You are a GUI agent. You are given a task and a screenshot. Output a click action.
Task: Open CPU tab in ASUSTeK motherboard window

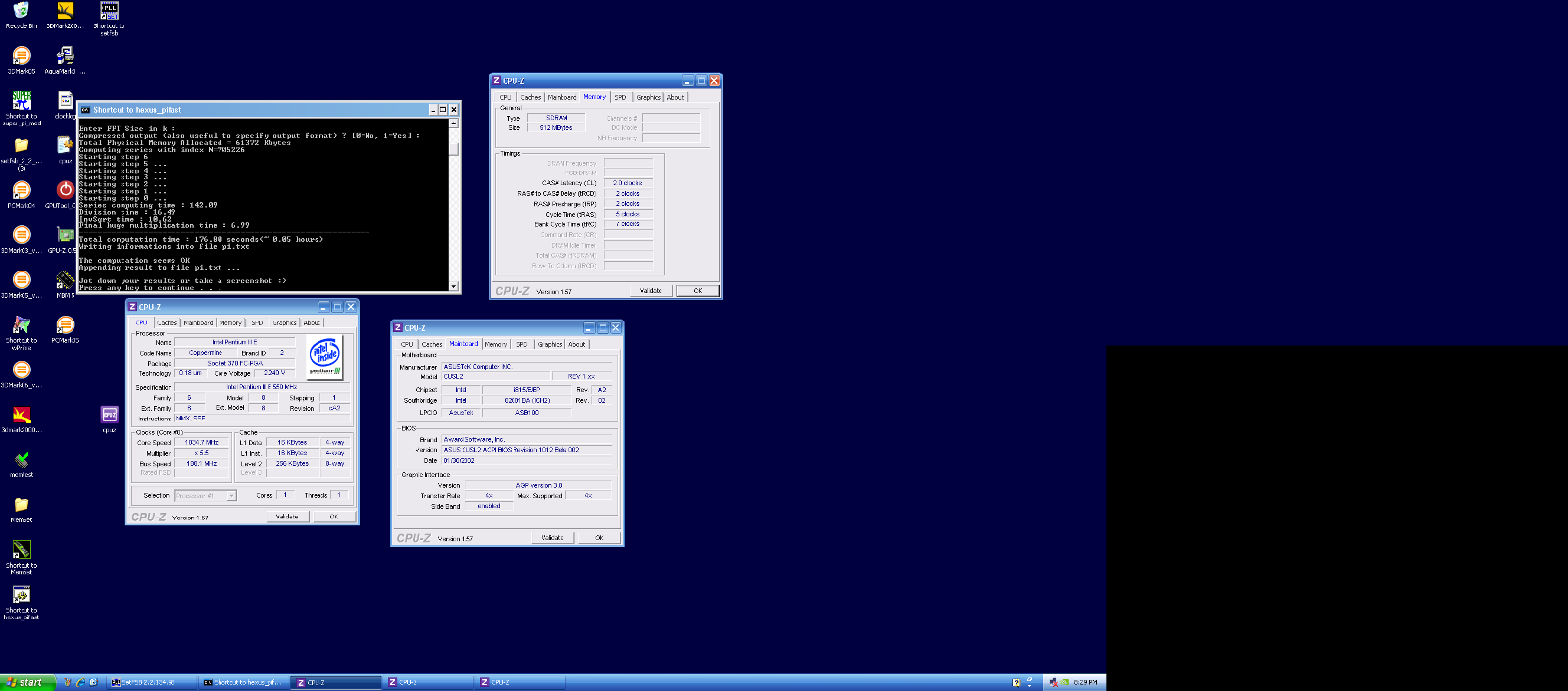pos(407,344)
